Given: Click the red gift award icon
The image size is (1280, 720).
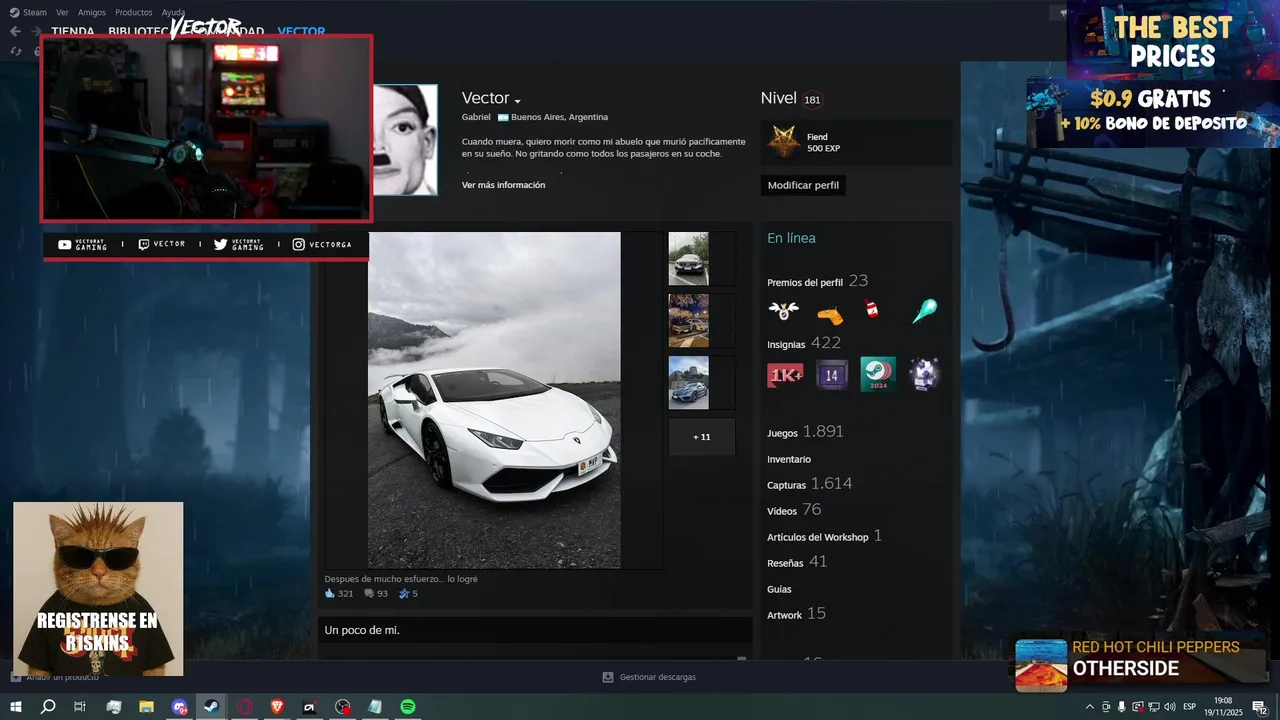Looking at the screenshot, I should (x=872, y=309).
